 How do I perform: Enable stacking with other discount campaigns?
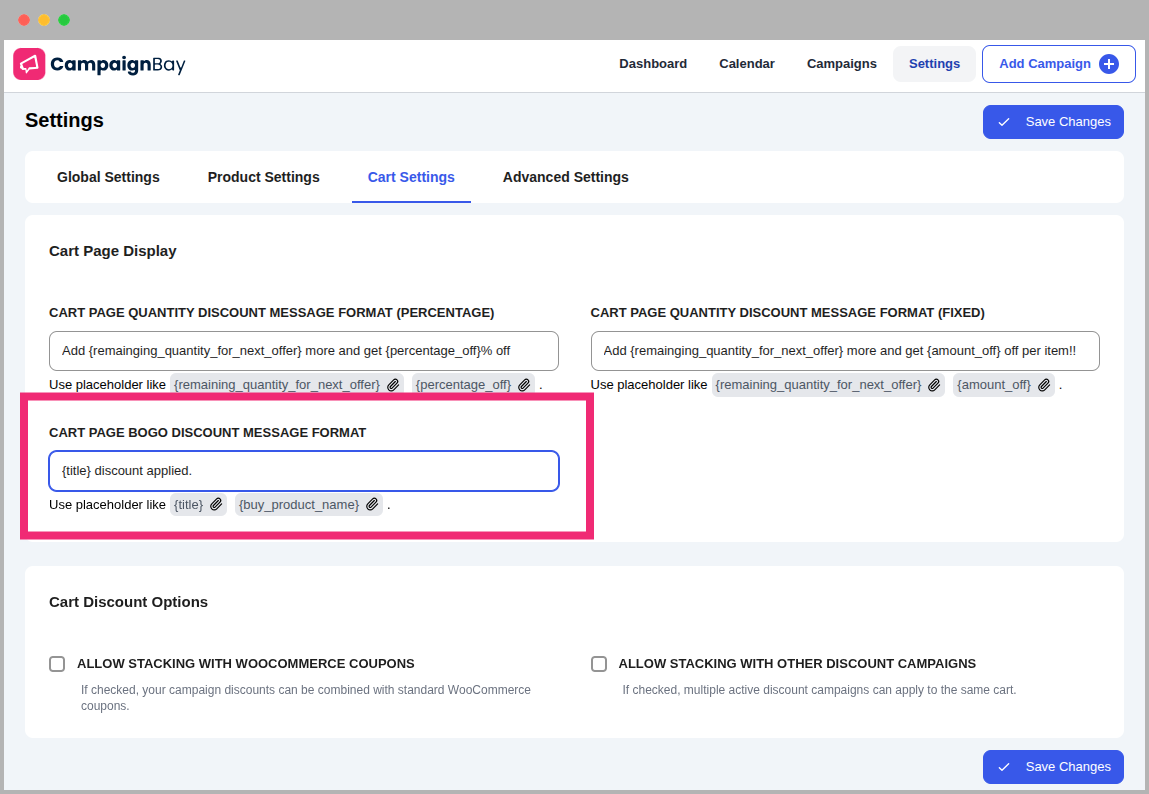click(599, 664)
